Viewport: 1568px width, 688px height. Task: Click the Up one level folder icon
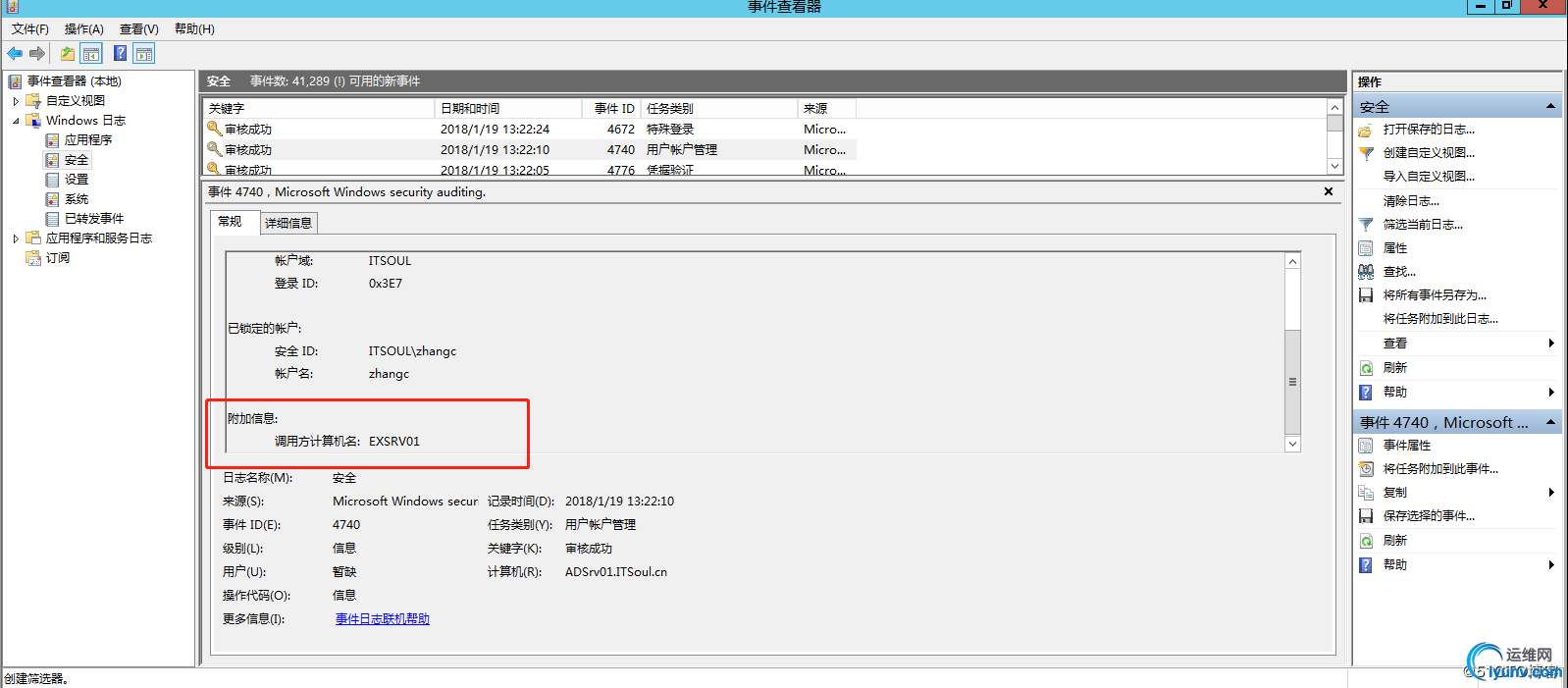tap(67, 53)
